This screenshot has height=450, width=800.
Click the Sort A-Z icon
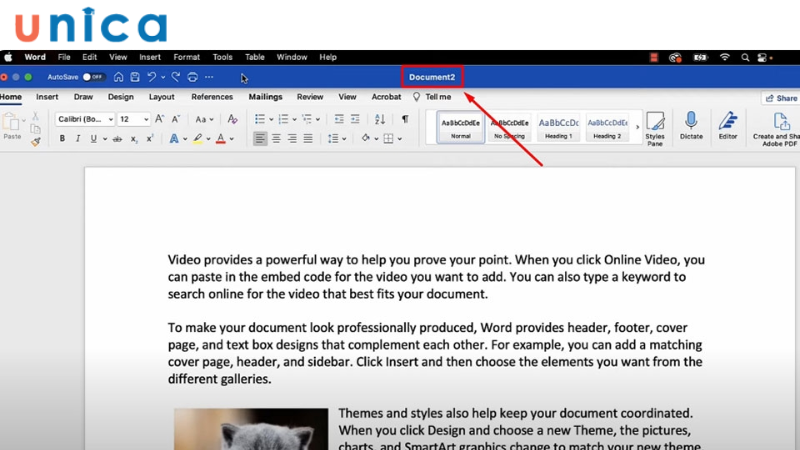pos(380,119)
